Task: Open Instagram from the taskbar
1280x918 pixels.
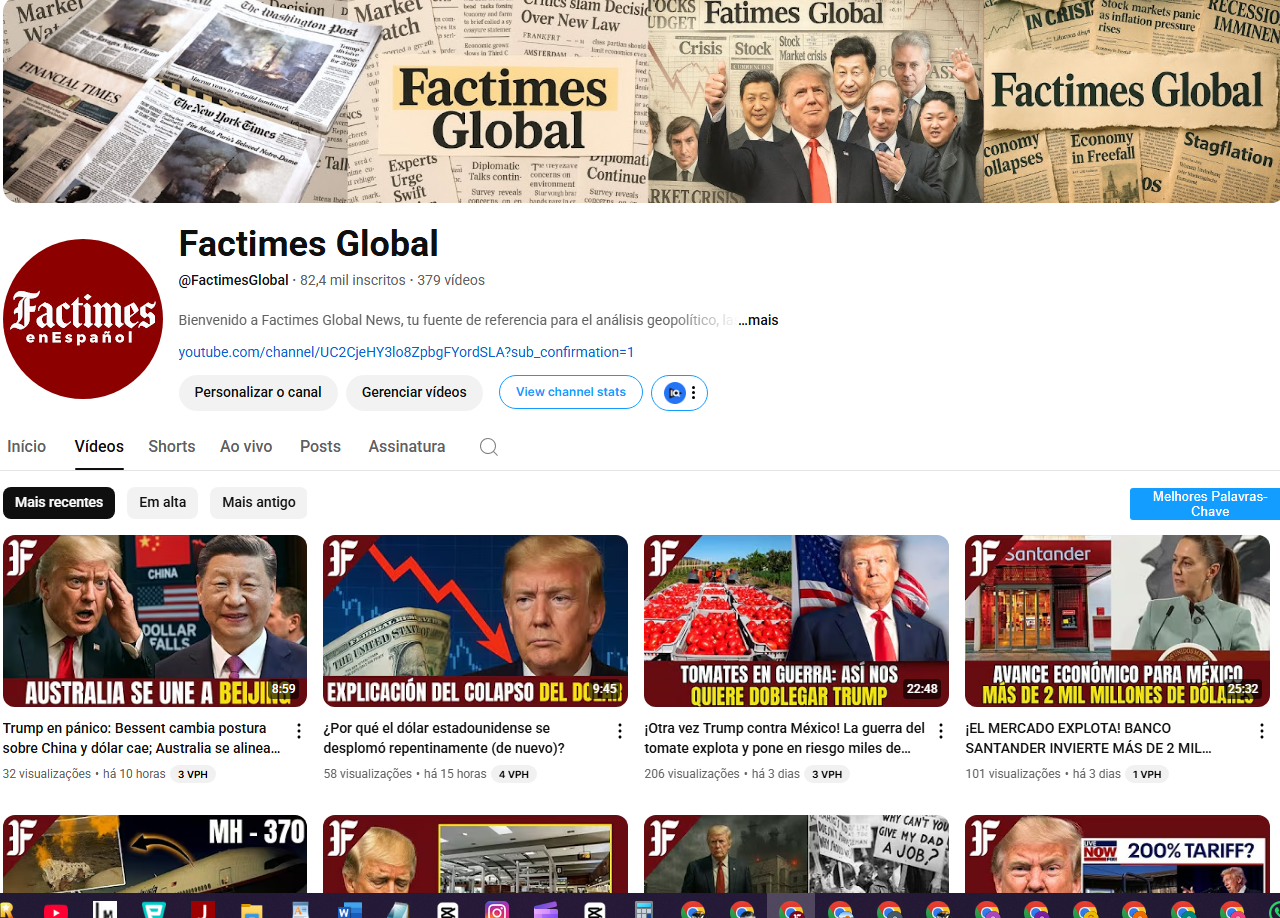Action: click(497, 910)
